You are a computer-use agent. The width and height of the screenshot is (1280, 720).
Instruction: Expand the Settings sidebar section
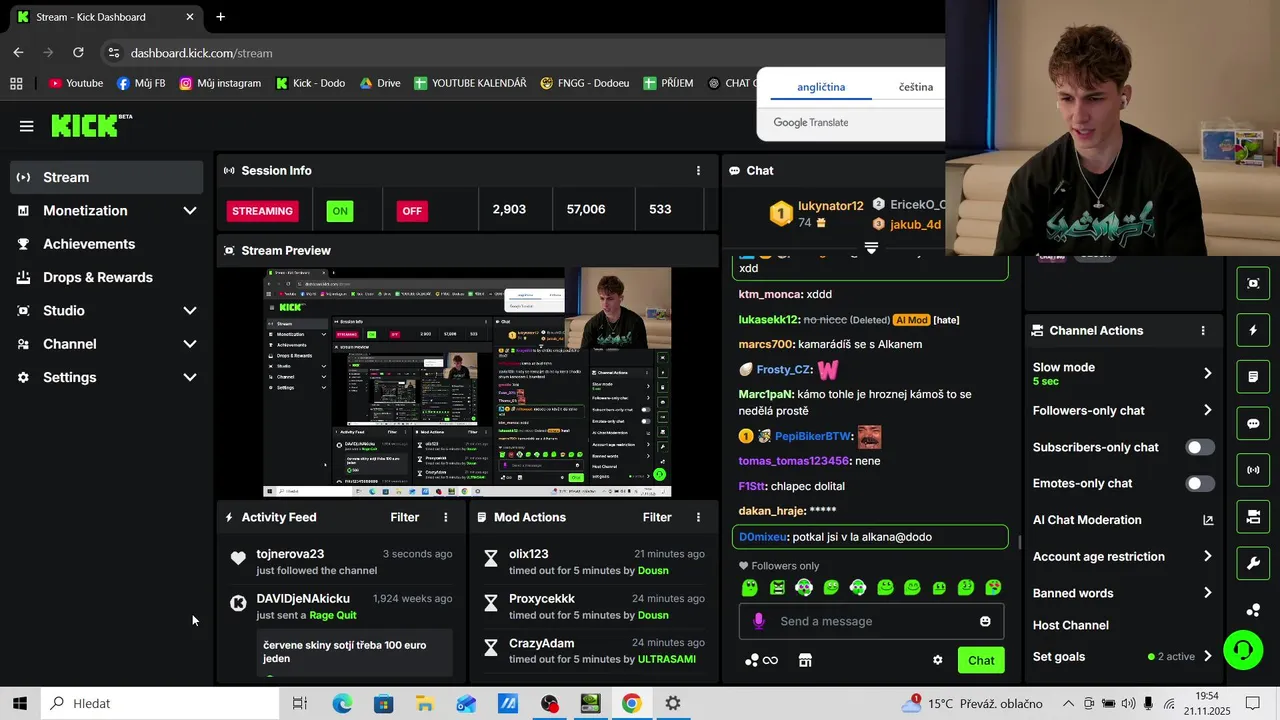[107, 377]
